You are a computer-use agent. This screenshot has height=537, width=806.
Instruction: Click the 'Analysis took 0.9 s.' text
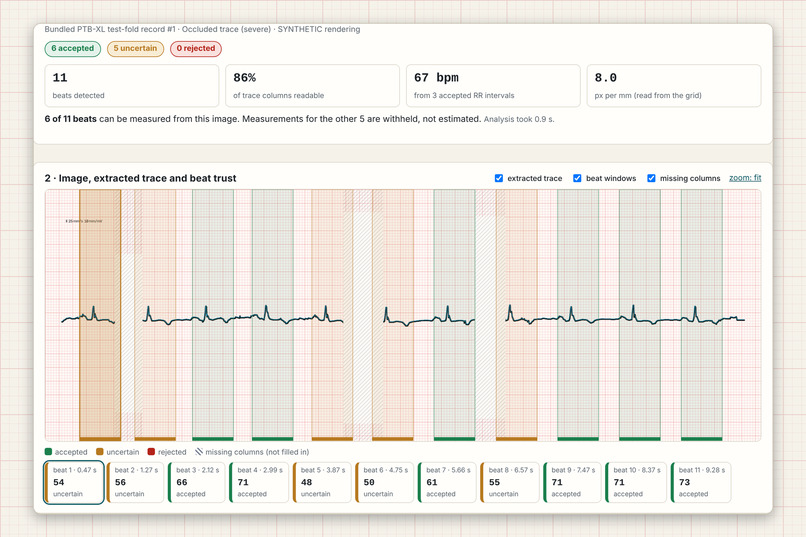click(519, 119)
